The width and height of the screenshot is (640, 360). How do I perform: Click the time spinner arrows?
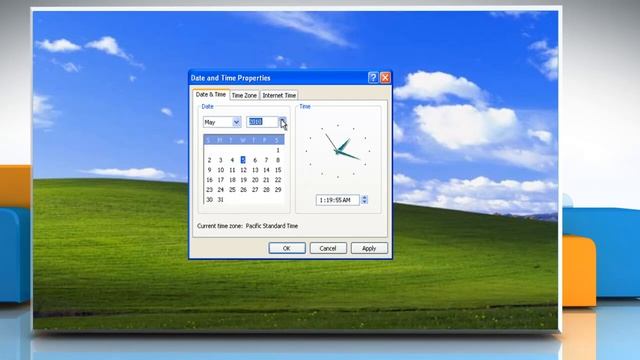[364, 200]
